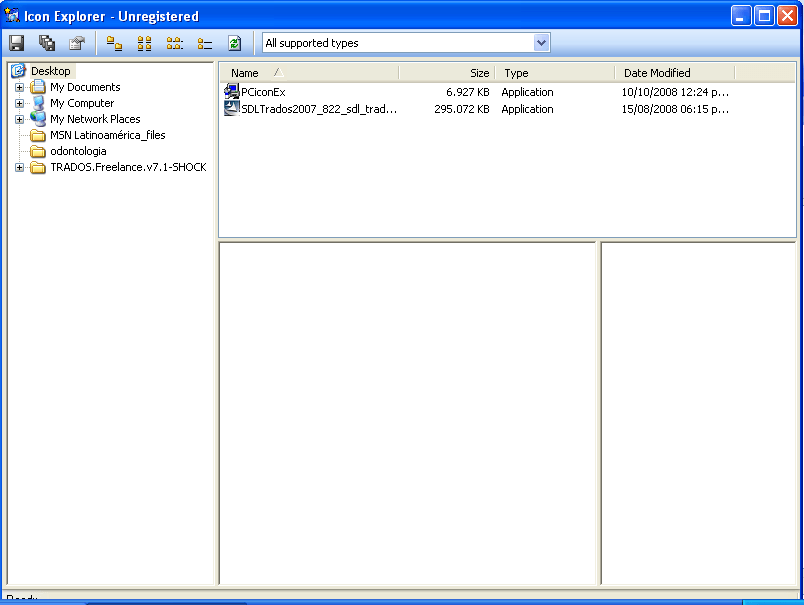Image resolution: width=804 pixels, height=605 pixels.
Task: Expand the TRADOS.Freelance.v7.1-SHOCK folder
Action: point(20,167)
